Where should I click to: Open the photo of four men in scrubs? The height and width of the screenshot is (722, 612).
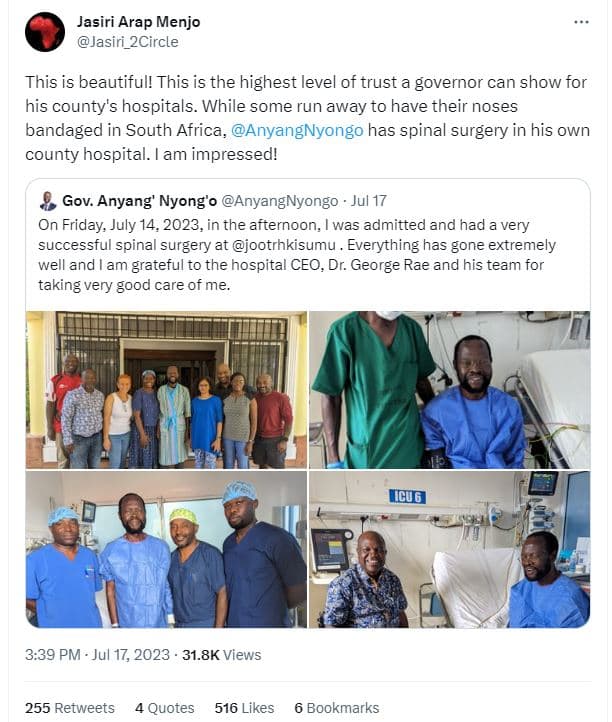click(x=166, y=549)
